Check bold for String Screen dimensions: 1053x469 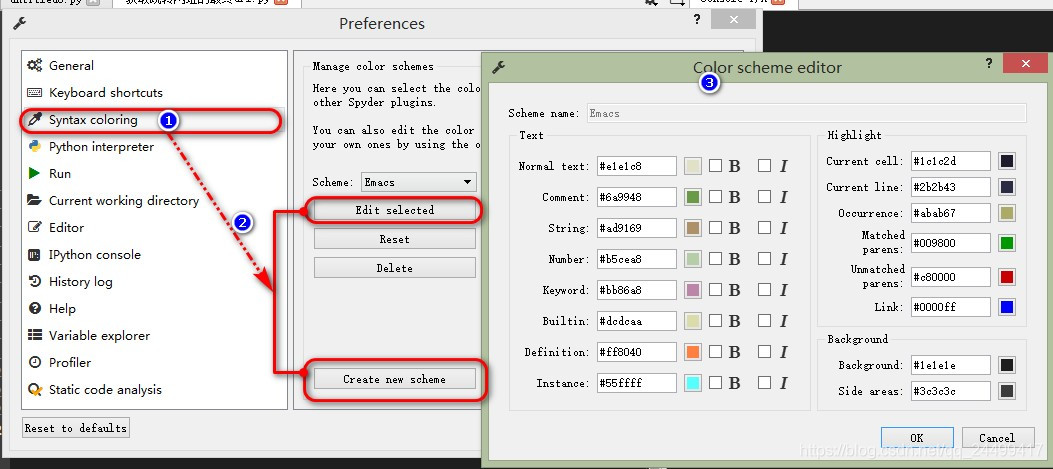point(716,228)
